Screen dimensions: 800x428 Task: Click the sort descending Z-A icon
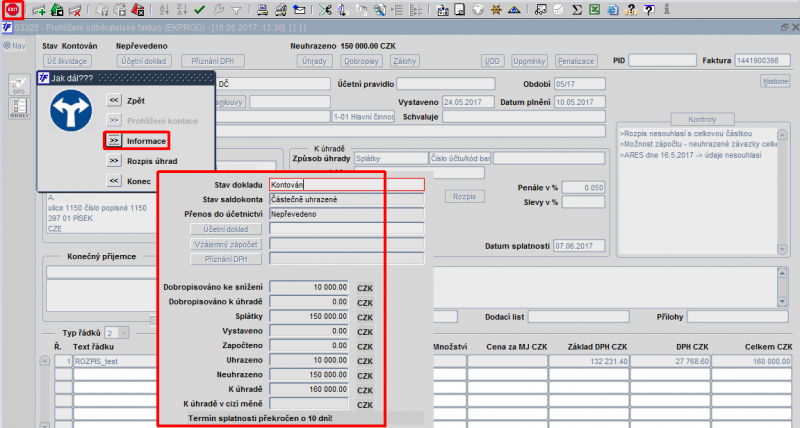click(182, 10)
